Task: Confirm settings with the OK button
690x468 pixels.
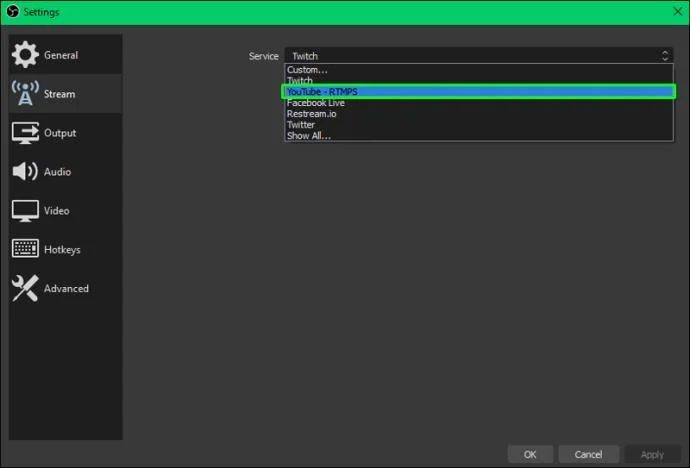Action: (x=530, y=454)
